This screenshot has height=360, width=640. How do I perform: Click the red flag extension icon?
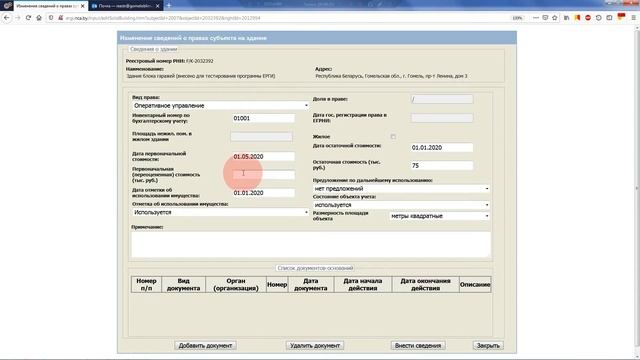coord(621,17)
